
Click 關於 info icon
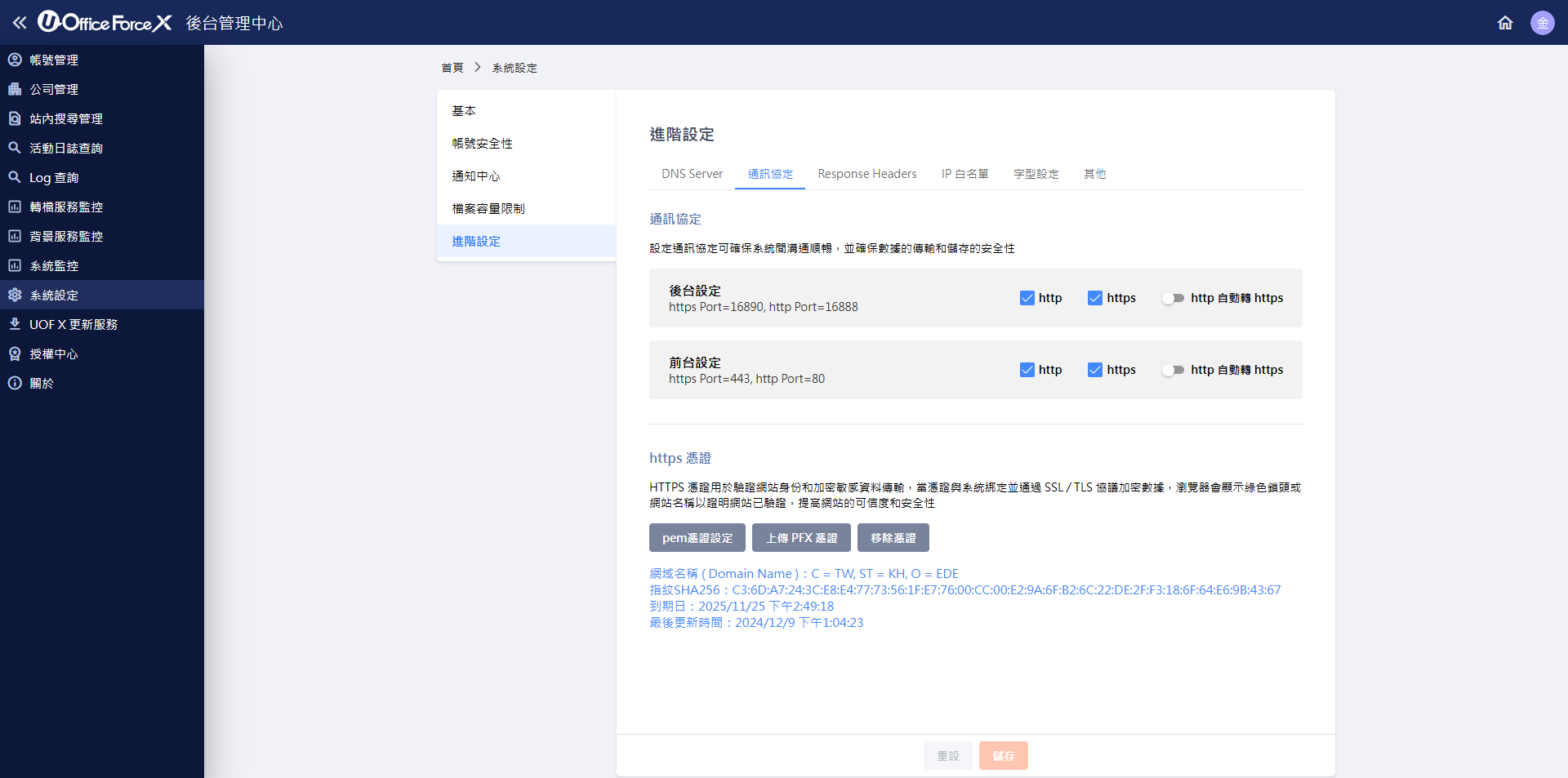[15, 383]
